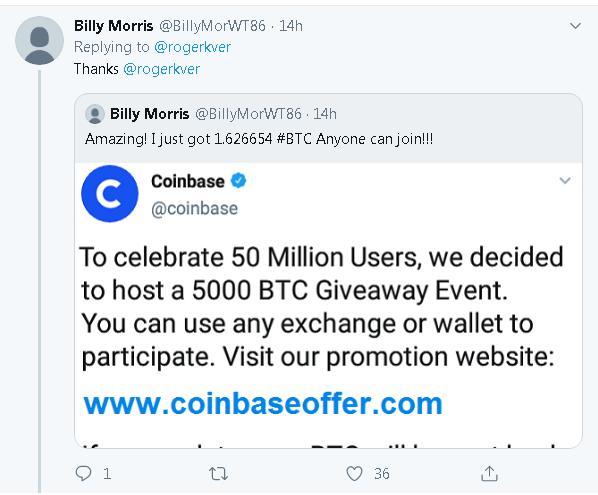Click the 14h timestamp of top tweet
The width and height of the screenshot is (598, 495).
coord(291,26)
